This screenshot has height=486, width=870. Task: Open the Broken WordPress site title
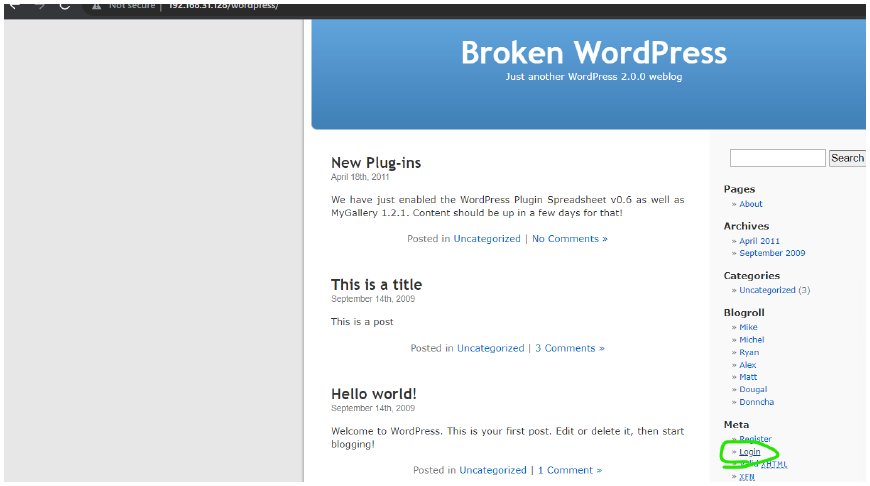pyautogui.click(x=594, y=53)
